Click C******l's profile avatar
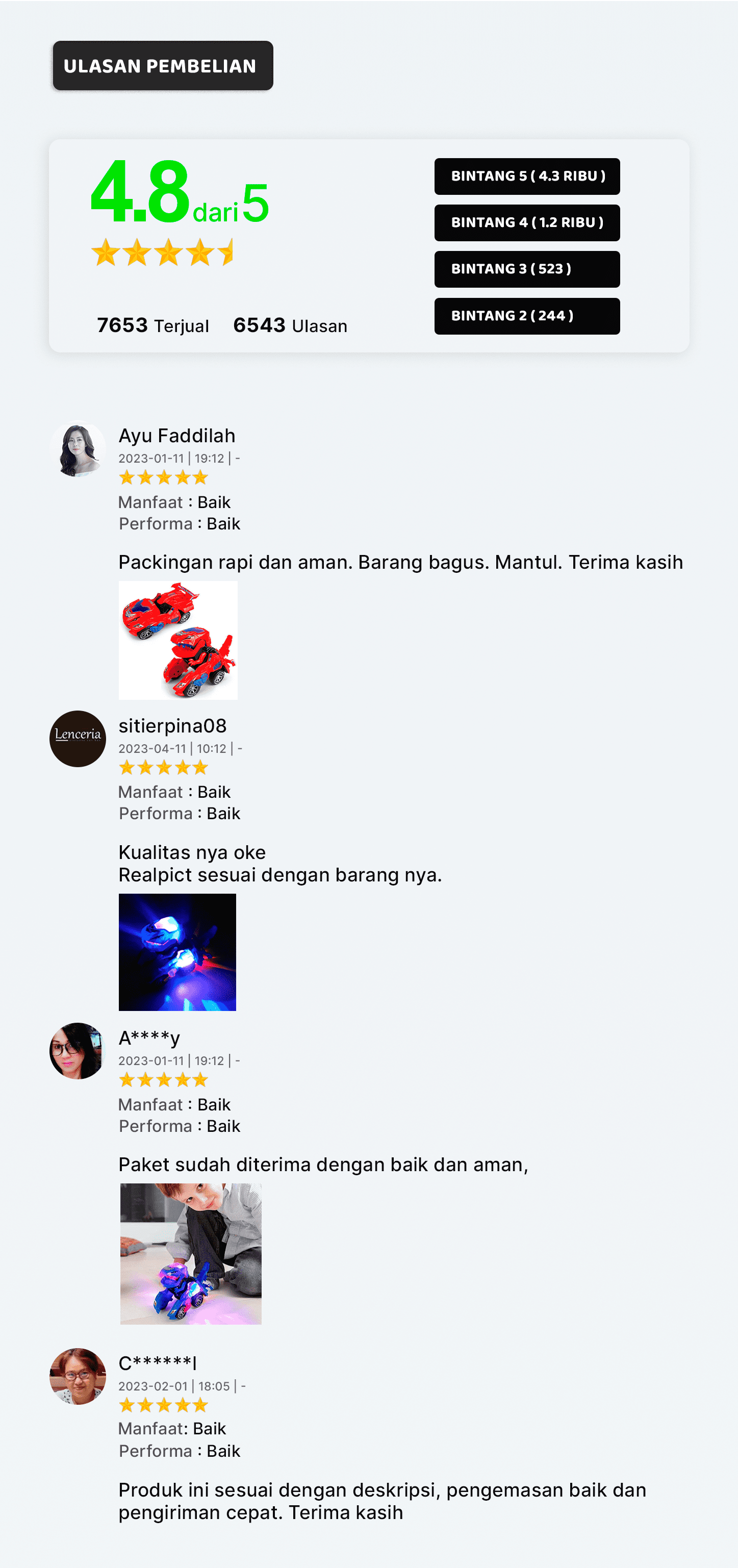738x1568 pixels. tap(77, 1376)
